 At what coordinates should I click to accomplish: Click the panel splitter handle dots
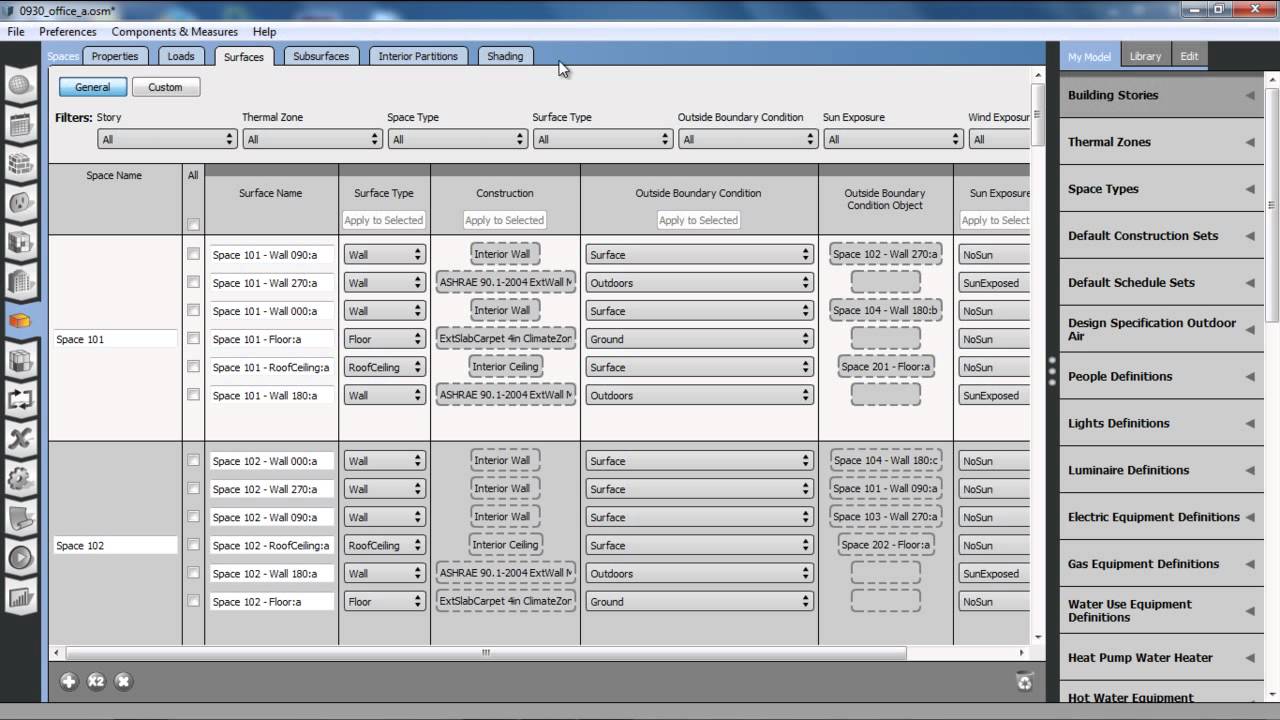tap(1052, 370)
